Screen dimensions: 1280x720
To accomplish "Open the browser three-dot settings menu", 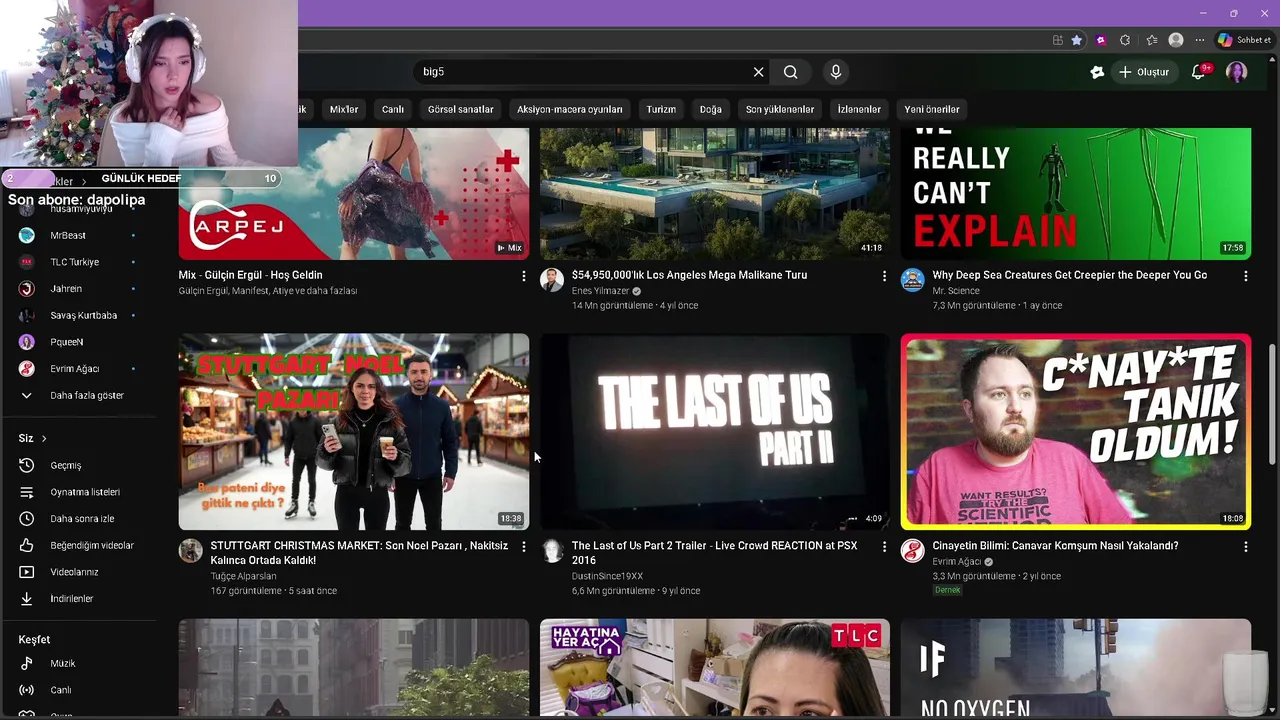I will click(1200, 40).
